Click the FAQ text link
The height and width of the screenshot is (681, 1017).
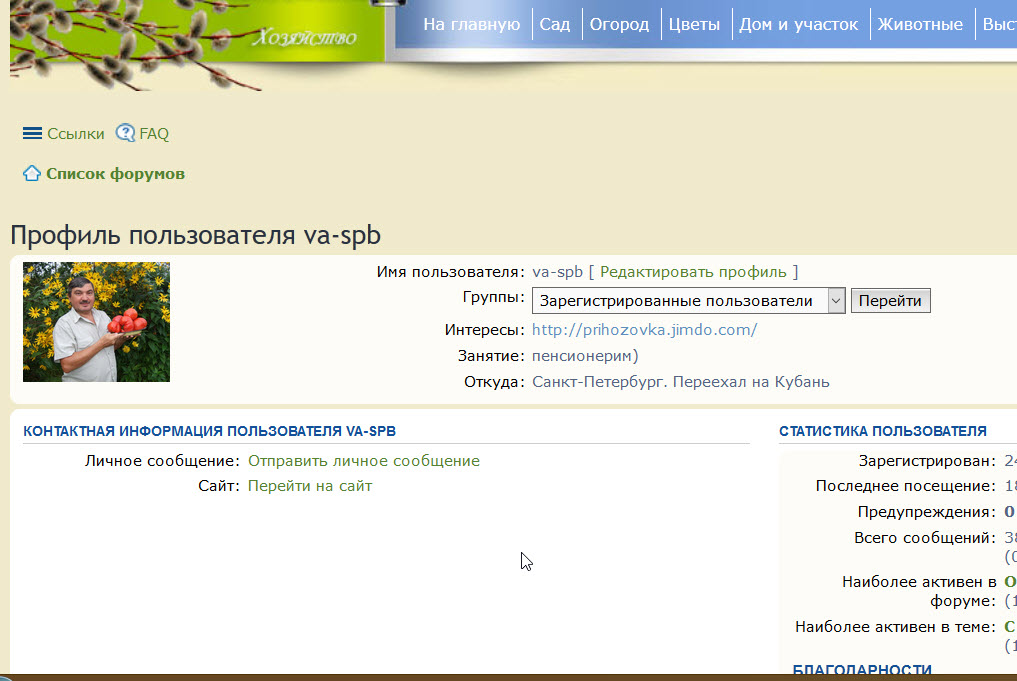[154, 134]
